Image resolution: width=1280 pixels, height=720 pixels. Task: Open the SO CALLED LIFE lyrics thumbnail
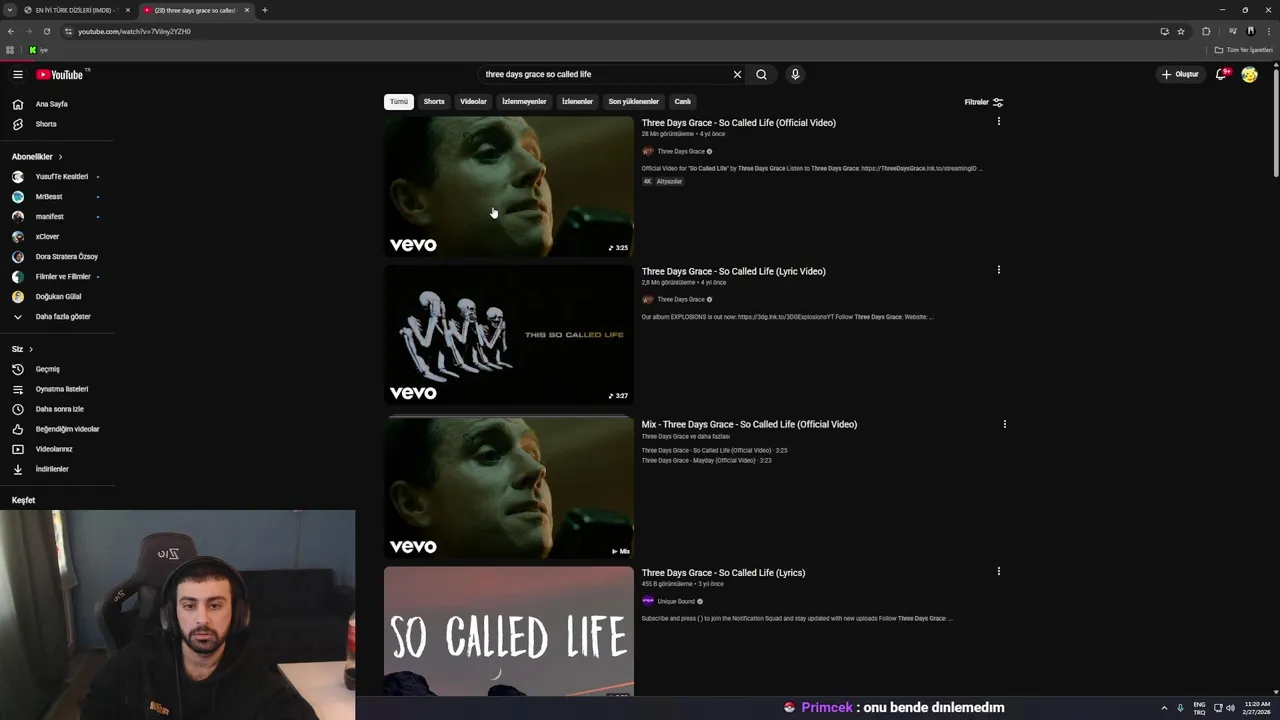pos(509,632)
